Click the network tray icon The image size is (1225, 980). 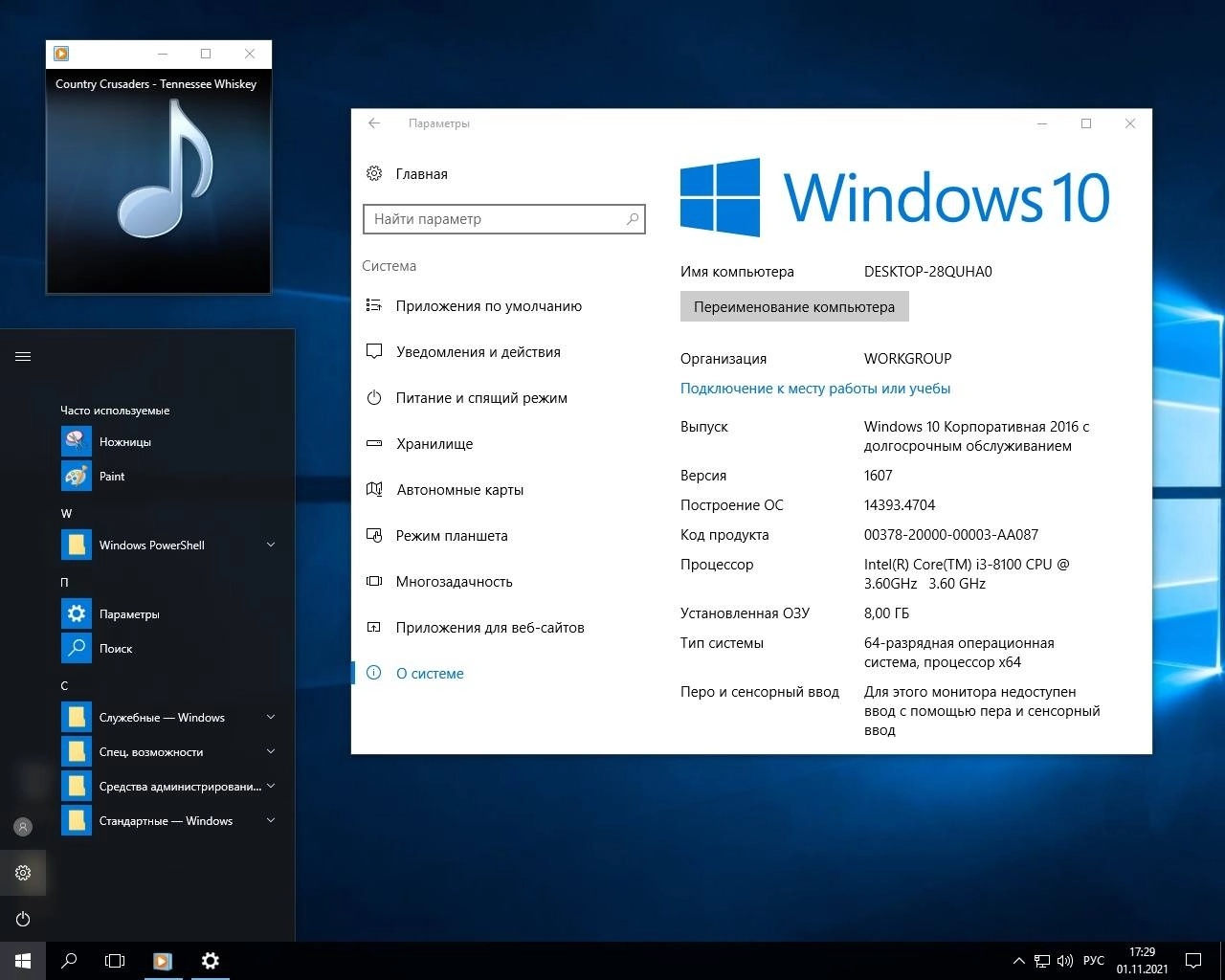[x=1042, y=960]
